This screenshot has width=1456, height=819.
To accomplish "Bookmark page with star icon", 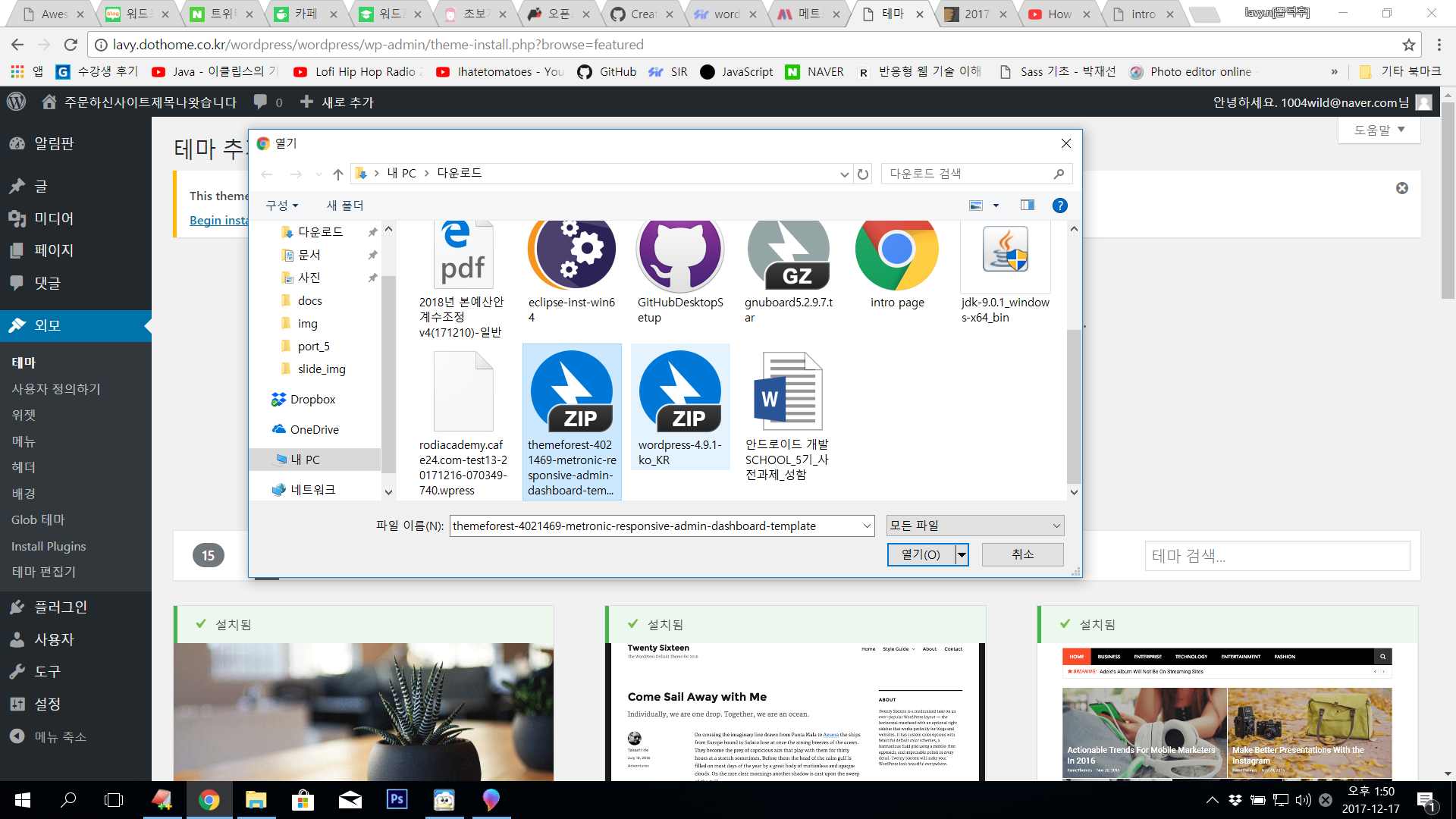I will tap(1408, 45).
